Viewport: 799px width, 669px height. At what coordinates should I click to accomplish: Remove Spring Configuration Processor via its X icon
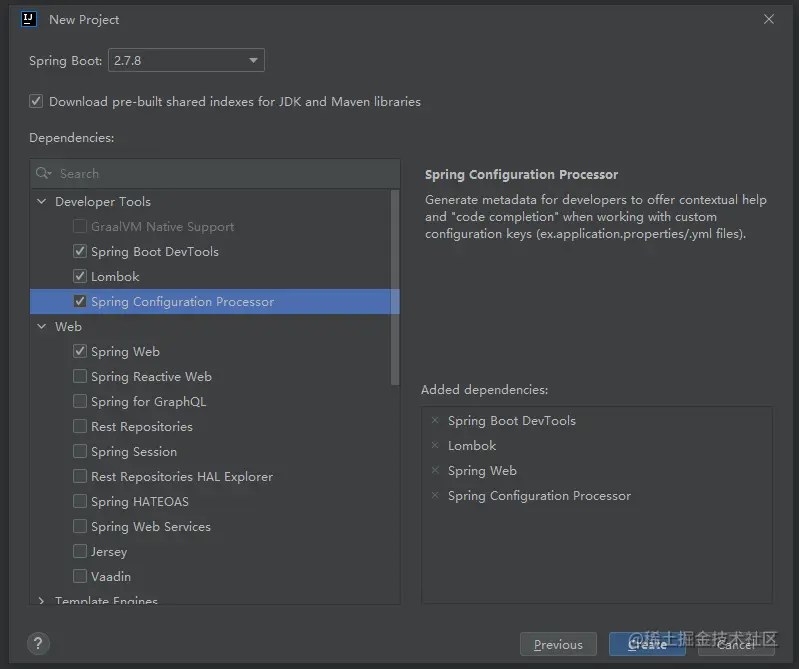(x=435, y=495)
